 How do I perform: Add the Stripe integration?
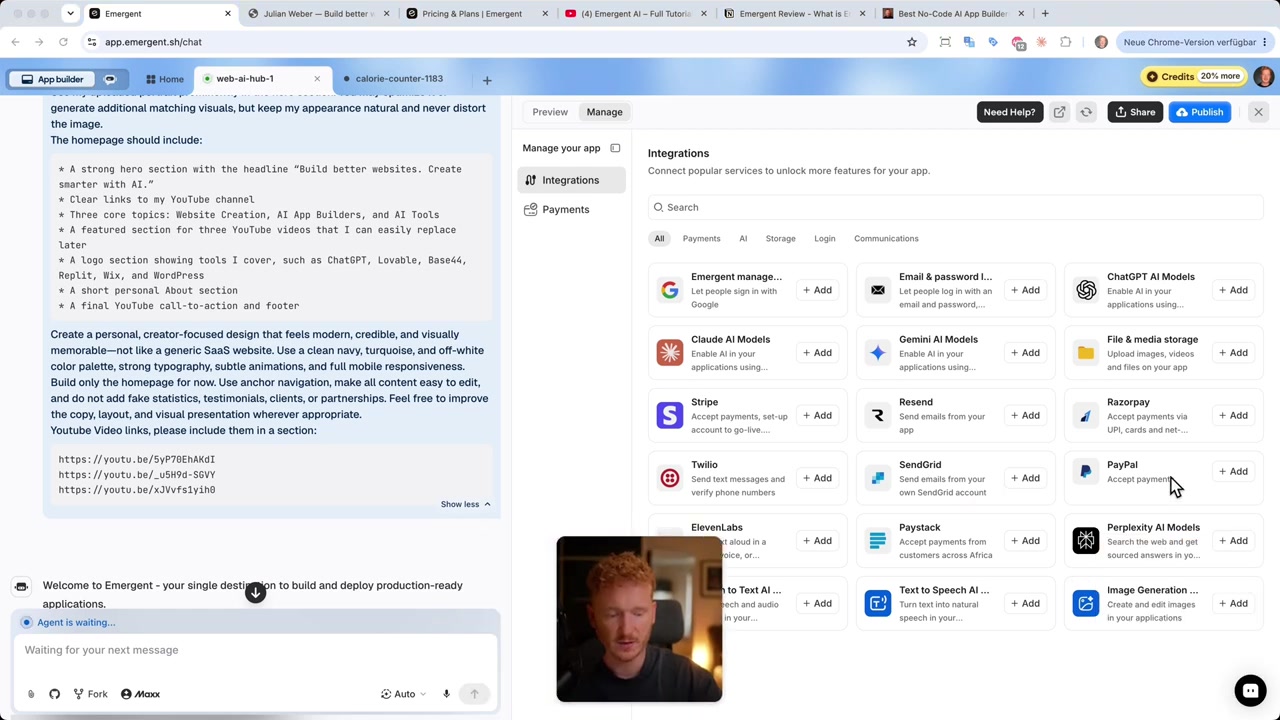tap(816, 416)
